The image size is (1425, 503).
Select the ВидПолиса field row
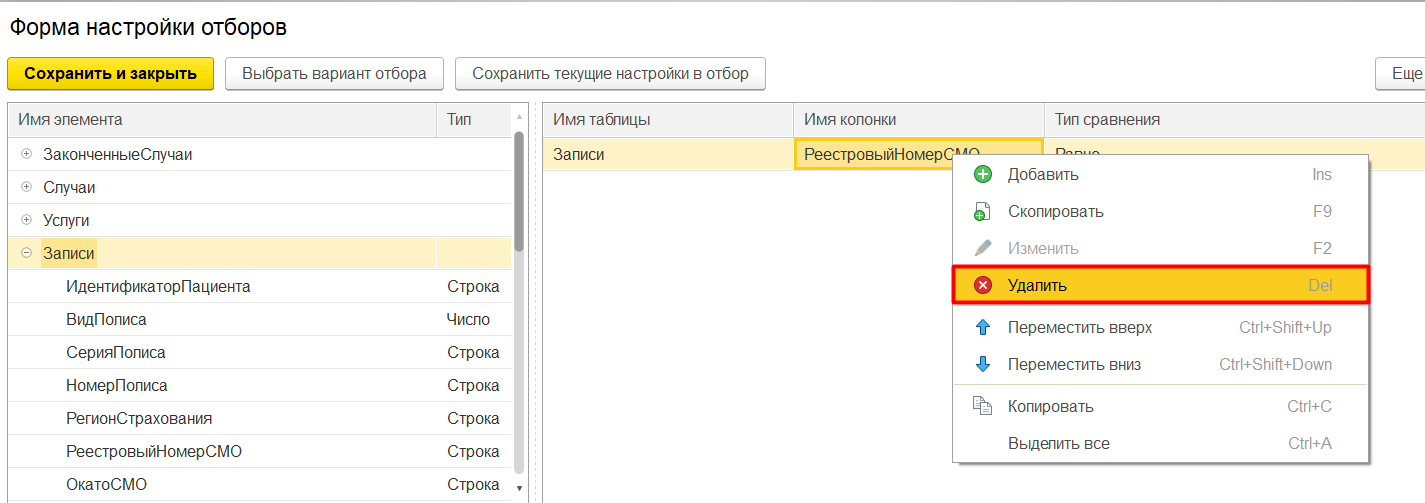(106, 320)
